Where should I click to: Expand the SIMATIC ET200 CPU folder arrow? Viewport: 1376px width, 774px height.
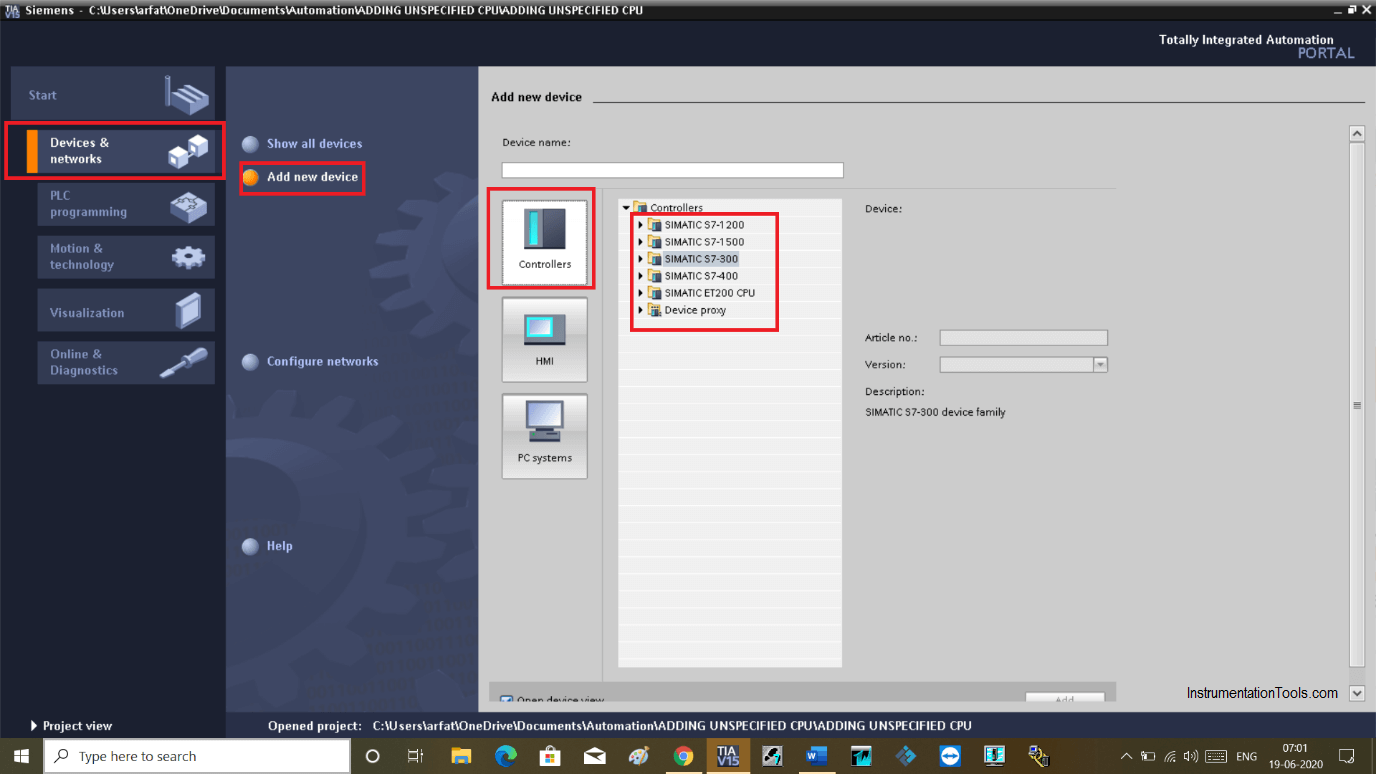coord(640,293)
